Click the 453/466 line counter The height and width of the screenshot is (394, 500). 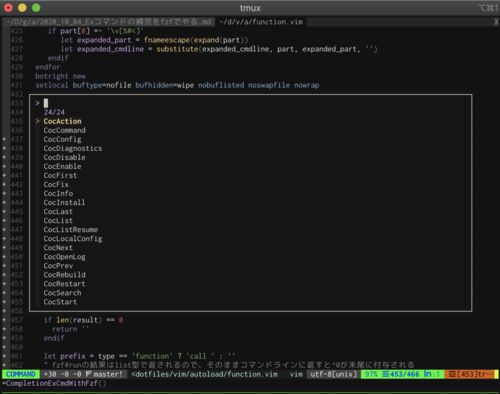(x=401, y=374)
